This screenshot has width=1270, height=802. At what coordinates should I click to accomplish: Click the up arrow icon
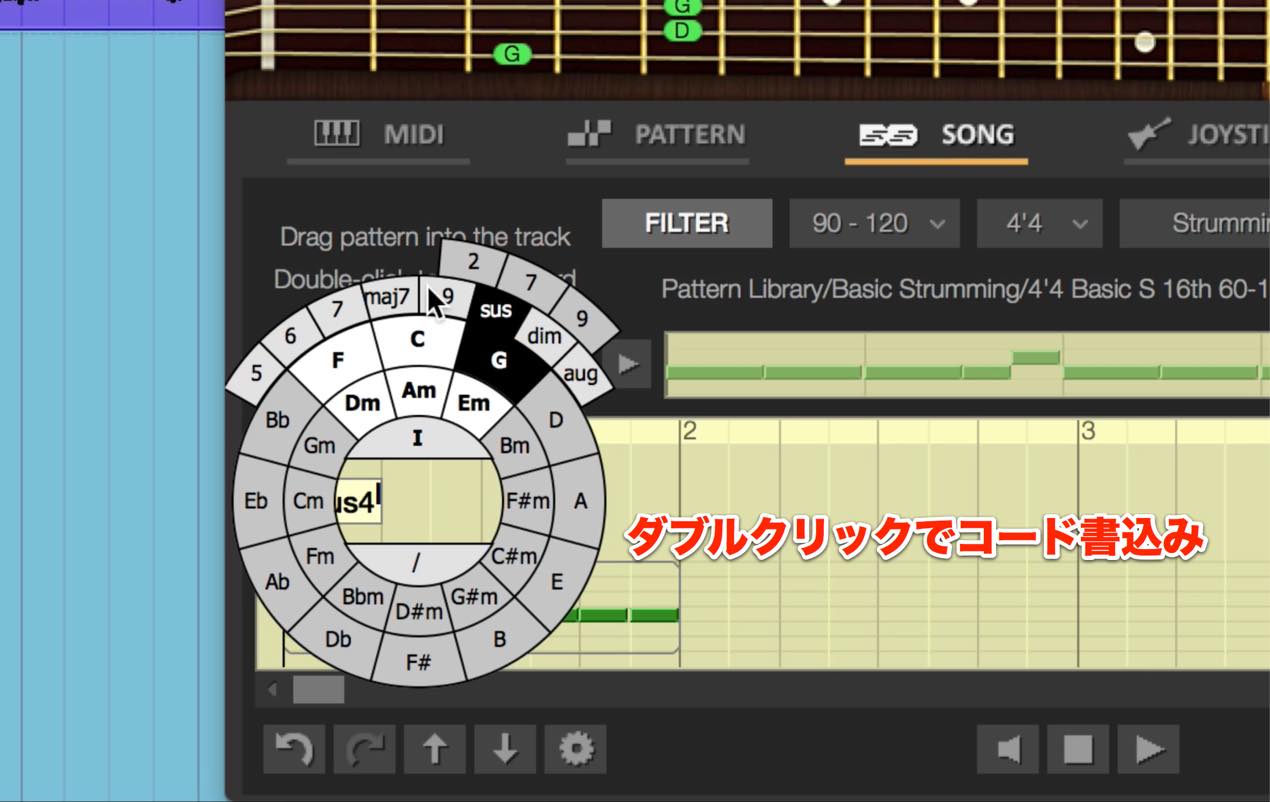coord(434,749)
